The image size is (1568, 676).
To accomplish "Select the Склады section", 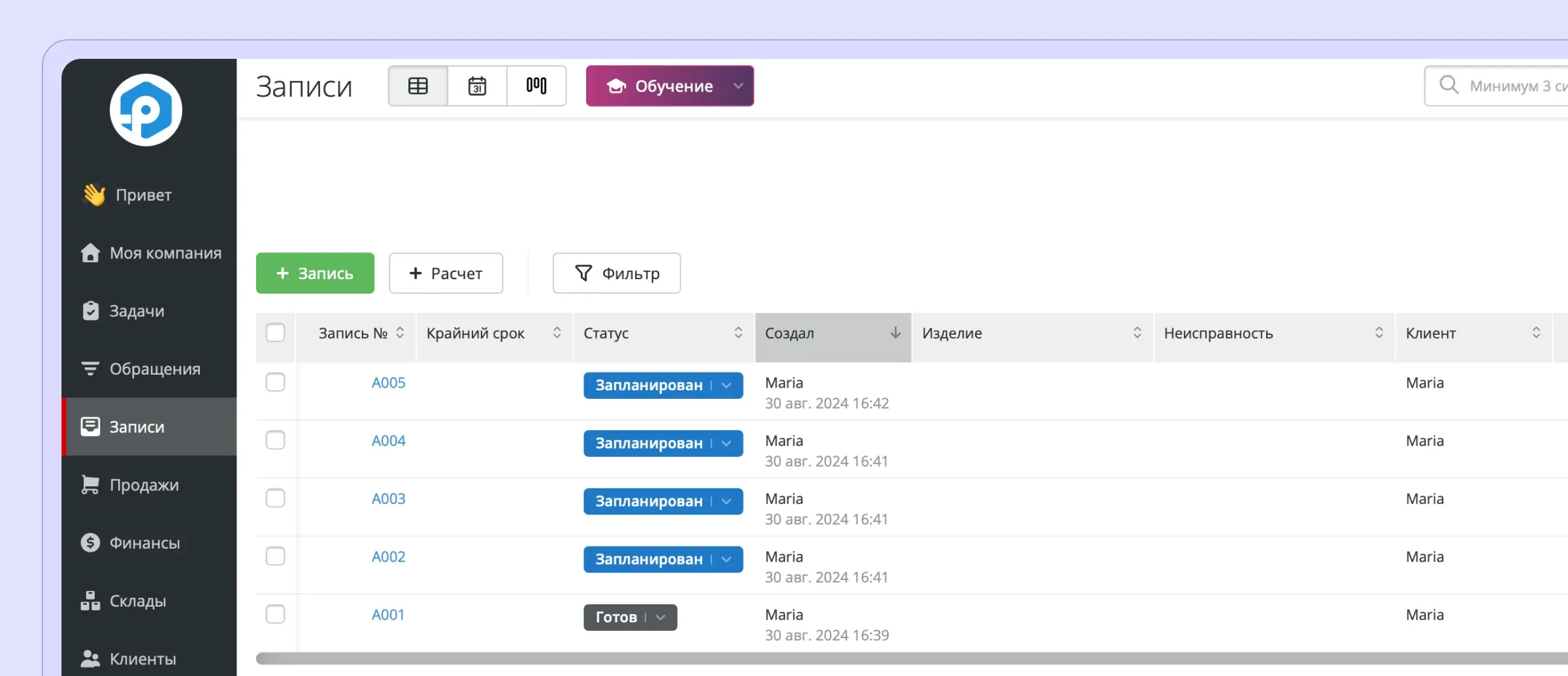I will pos(138,600).
